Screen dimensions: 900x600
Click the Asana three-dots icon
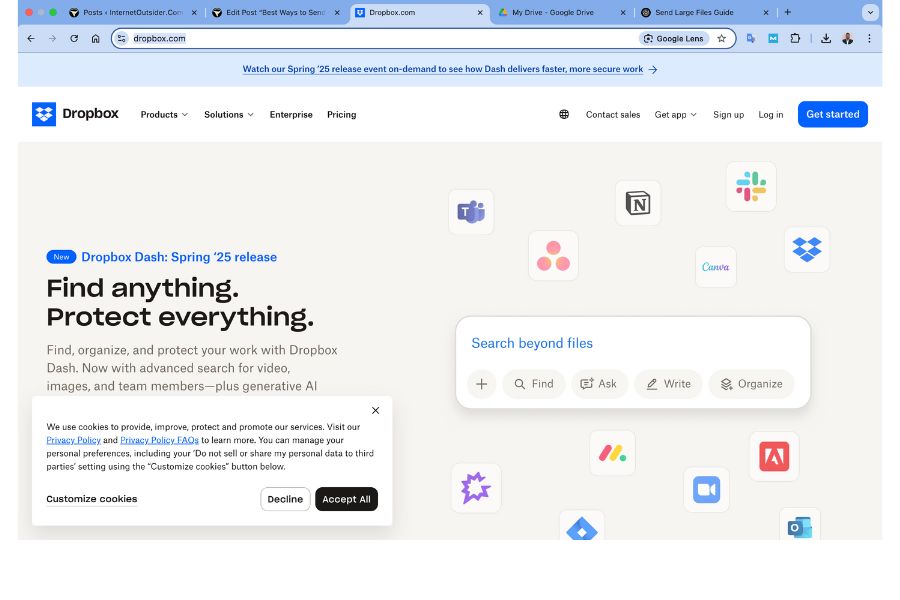pos(553,256)
